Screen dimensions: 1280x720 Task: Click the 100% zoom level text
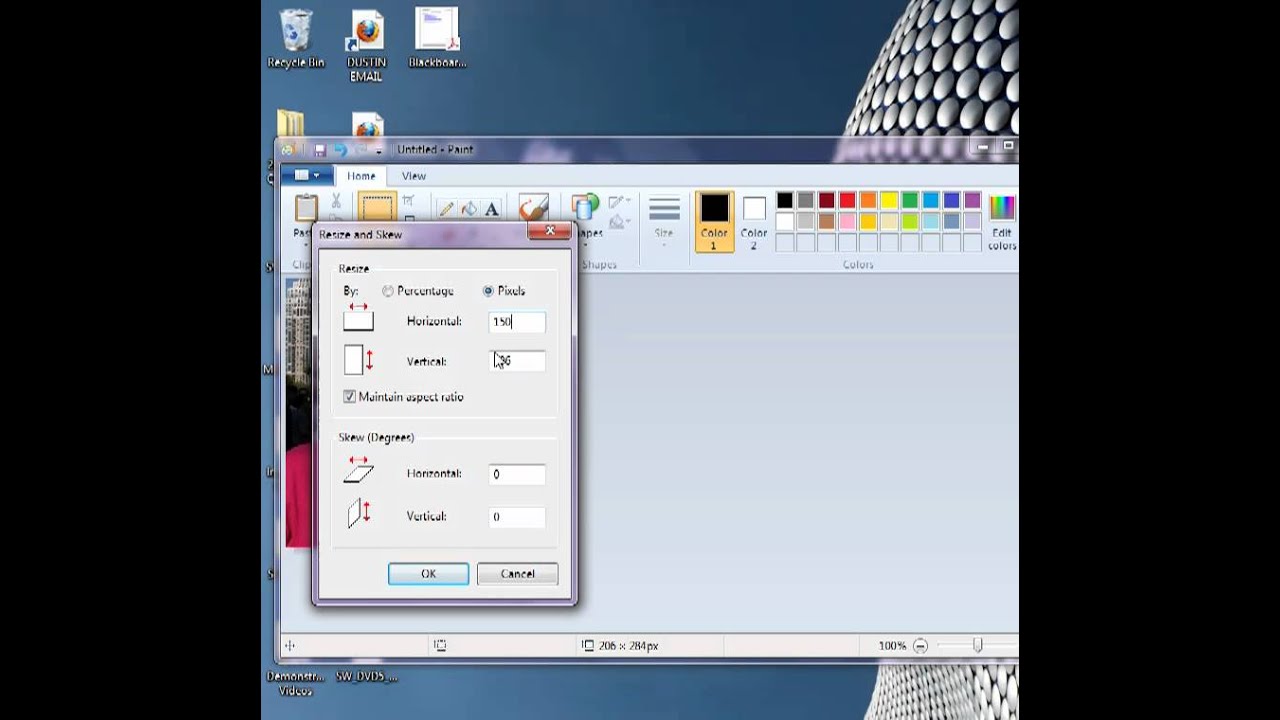892,646
